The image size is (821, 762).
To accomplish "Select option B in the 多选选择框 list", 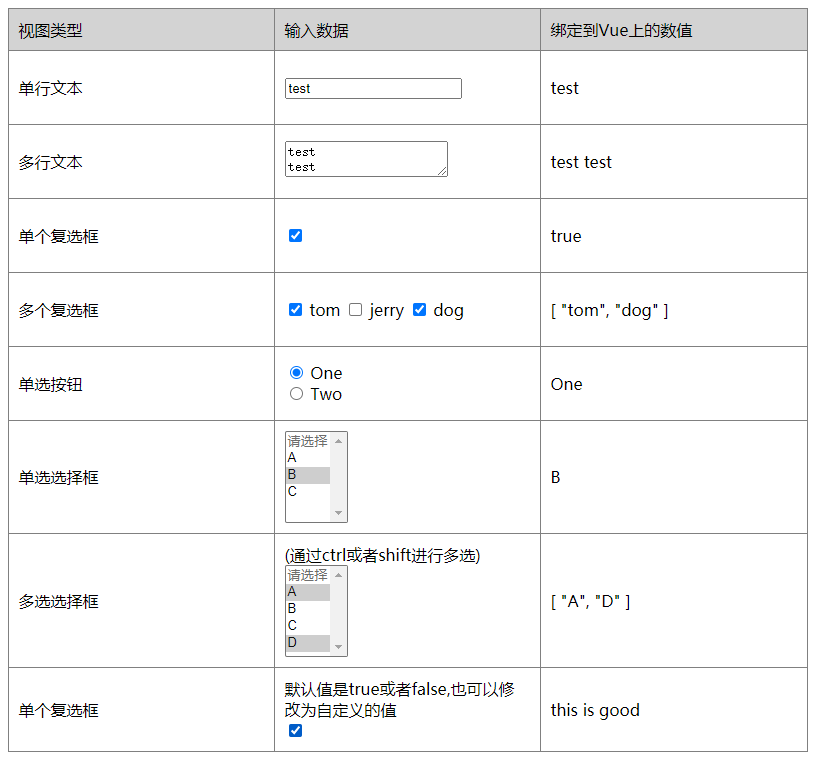I will click(308, 609).
